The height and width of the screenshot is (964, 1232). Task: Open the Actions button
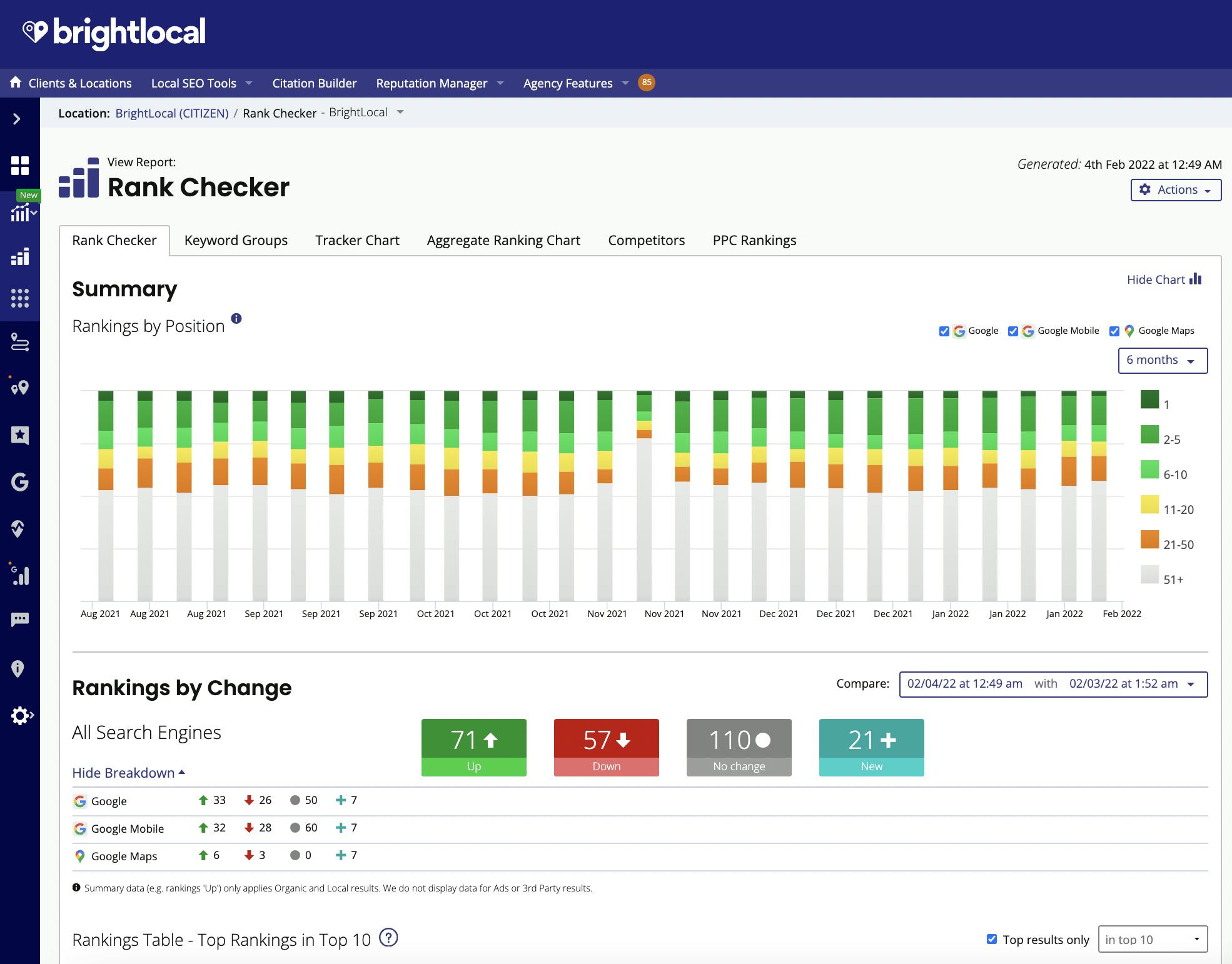pos(1175,189)
